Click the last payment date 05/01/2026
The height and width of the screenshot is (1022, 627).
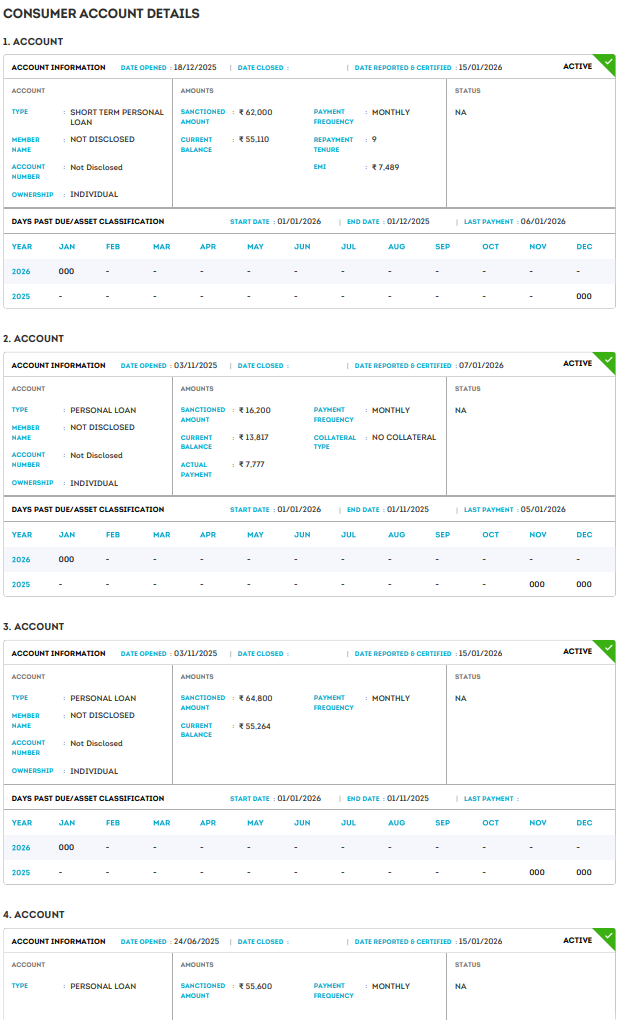coord(543,509)
